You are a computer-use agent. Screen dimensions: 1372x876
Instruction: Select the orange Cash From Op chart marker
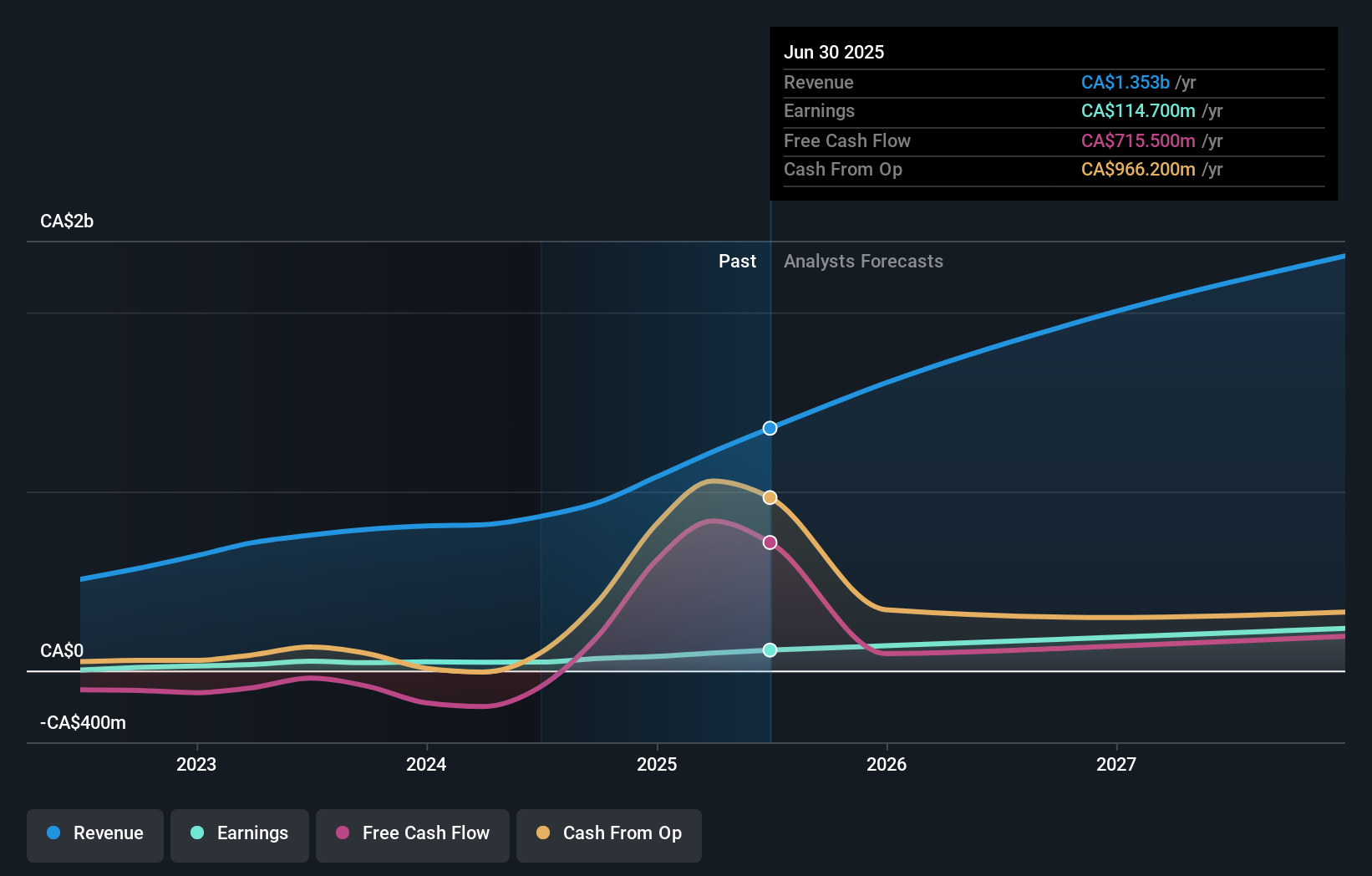770,497
